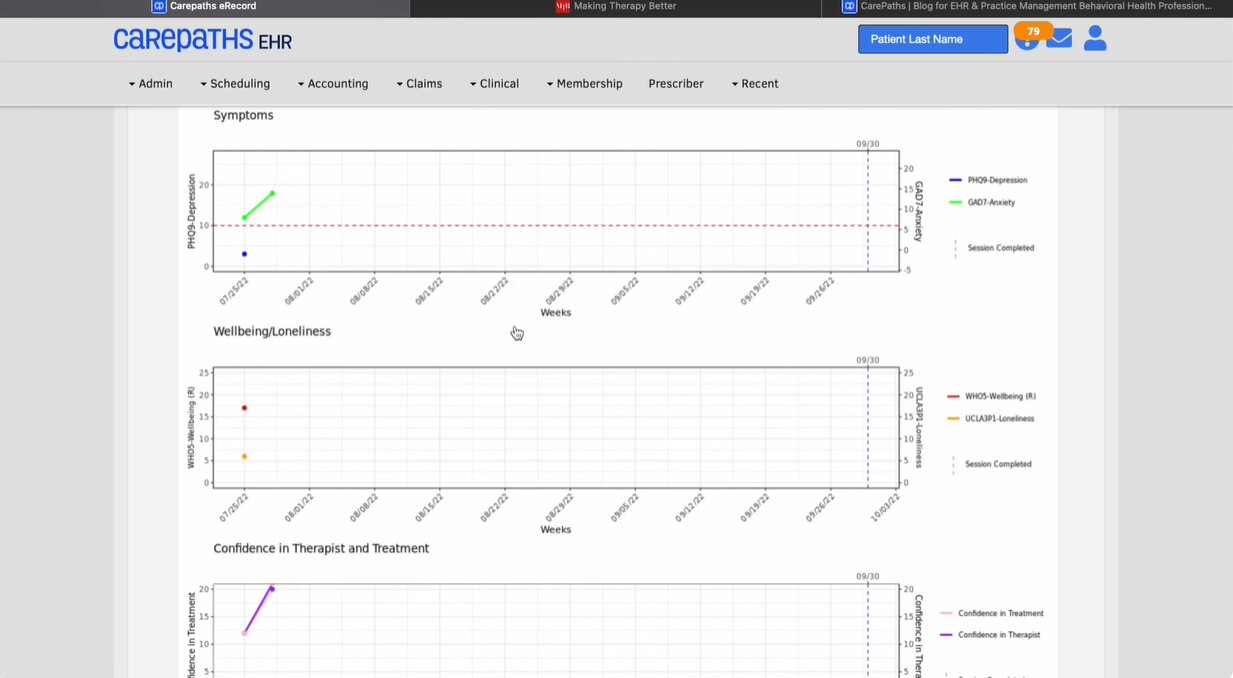This screenshot has height=678, width=1233.
Task: Click the blue PHQ9 data point on the Symptoms chart
Action: pyautogui.click(x=244, y=254)
